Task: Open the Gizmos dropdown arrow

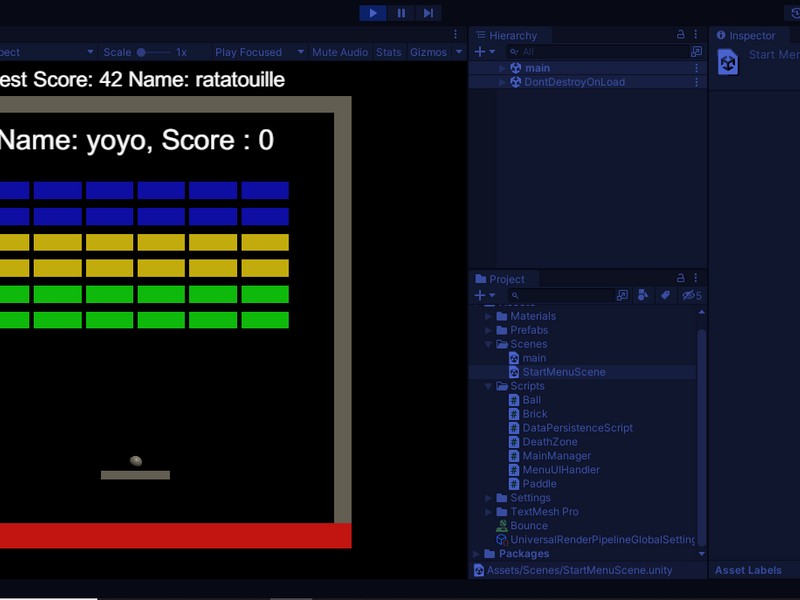Action: pyautogui.click(x=459, y=52)
